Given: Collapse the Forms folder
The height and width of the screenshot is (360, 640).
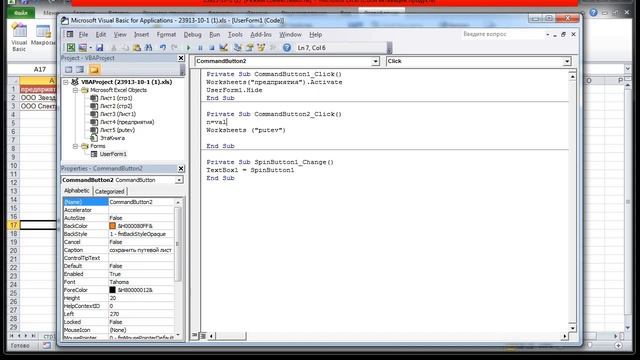Looking at the screenshot, I should pos(76,146).
